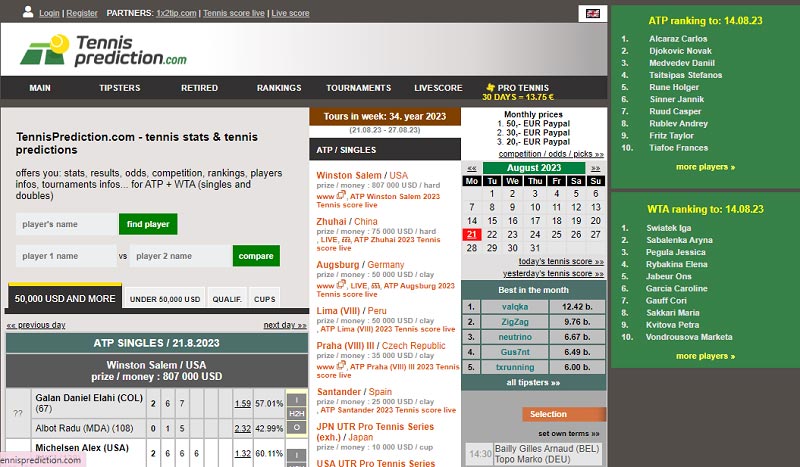Image resolution: width=800 pixels, height=467 pixels.
Task: Go to previous month in calendar
Action: click(471, 168)
